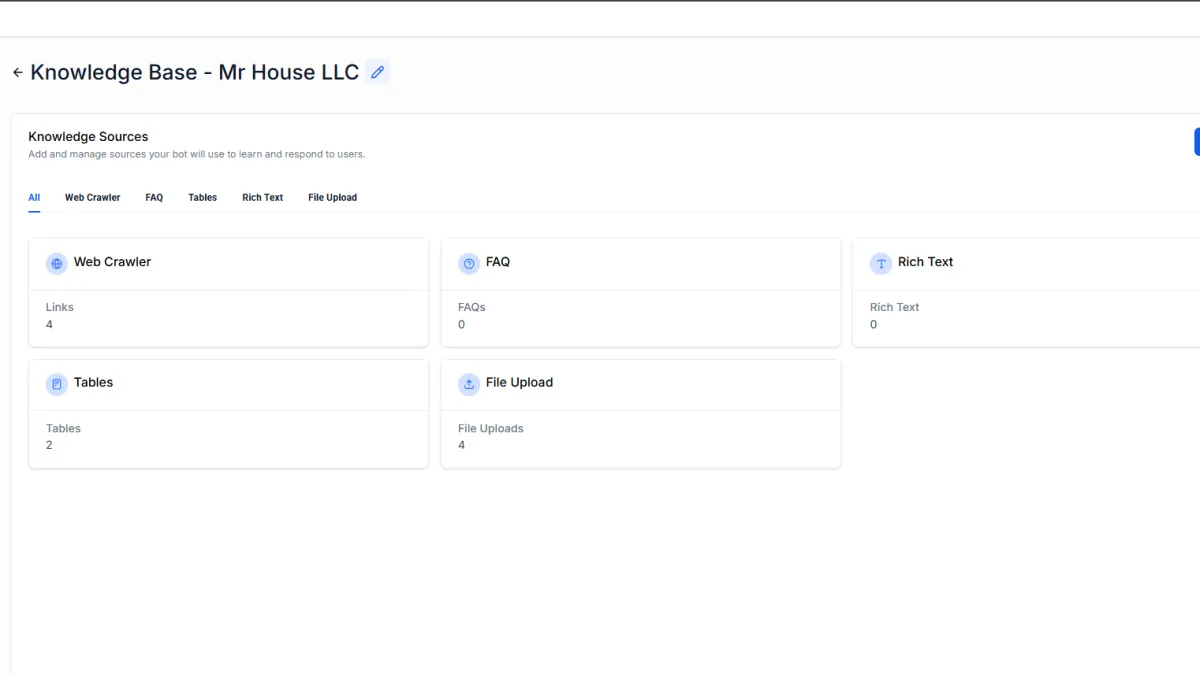Click the FAQs count label
Screen dimensions: 1200x674
pyautogui.click(x=472, y=307)
